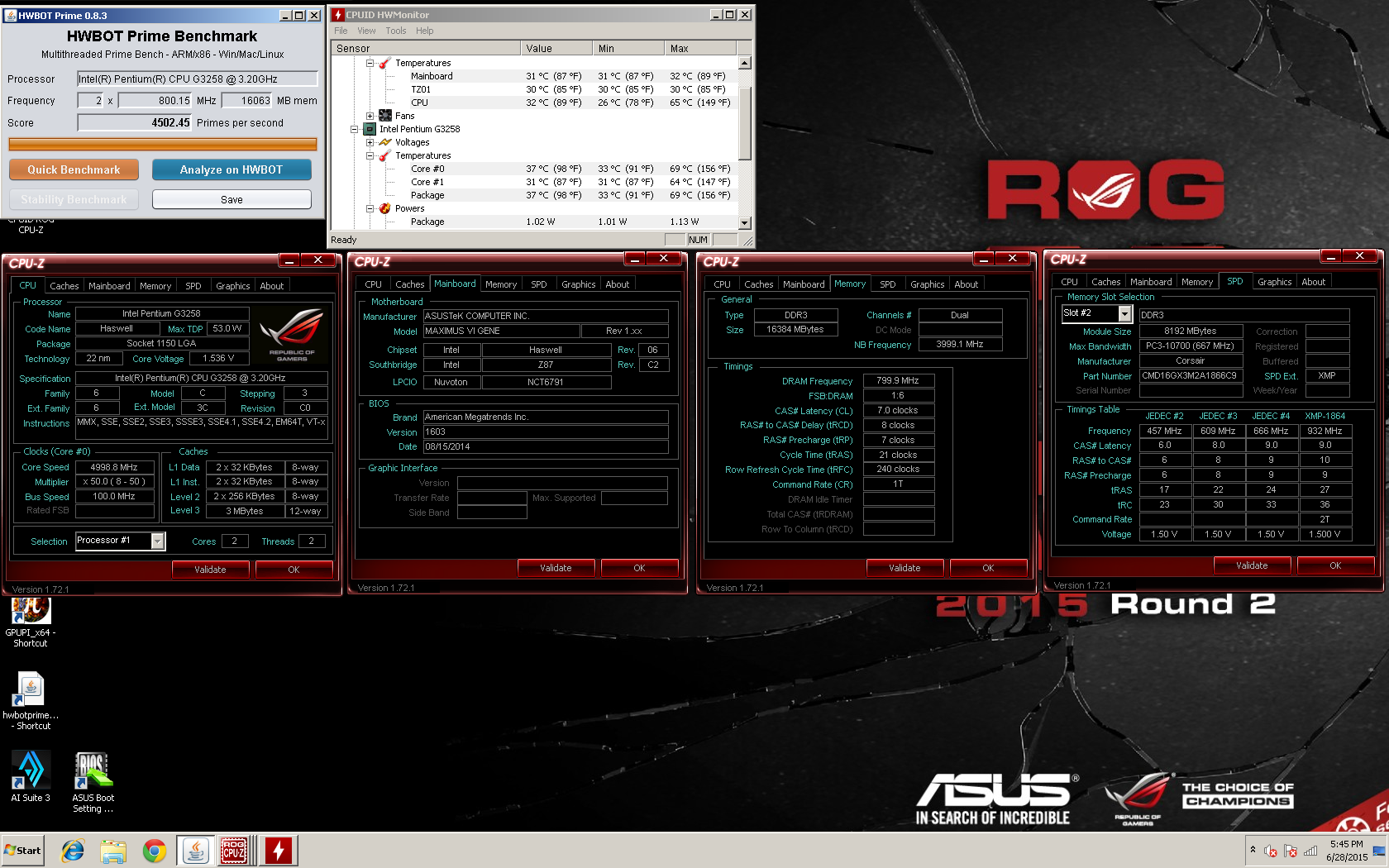1389x868 pixels.
Task: Click the thermometer icon of Temperatures above Core #0
Action: click(x=385, y=155)
